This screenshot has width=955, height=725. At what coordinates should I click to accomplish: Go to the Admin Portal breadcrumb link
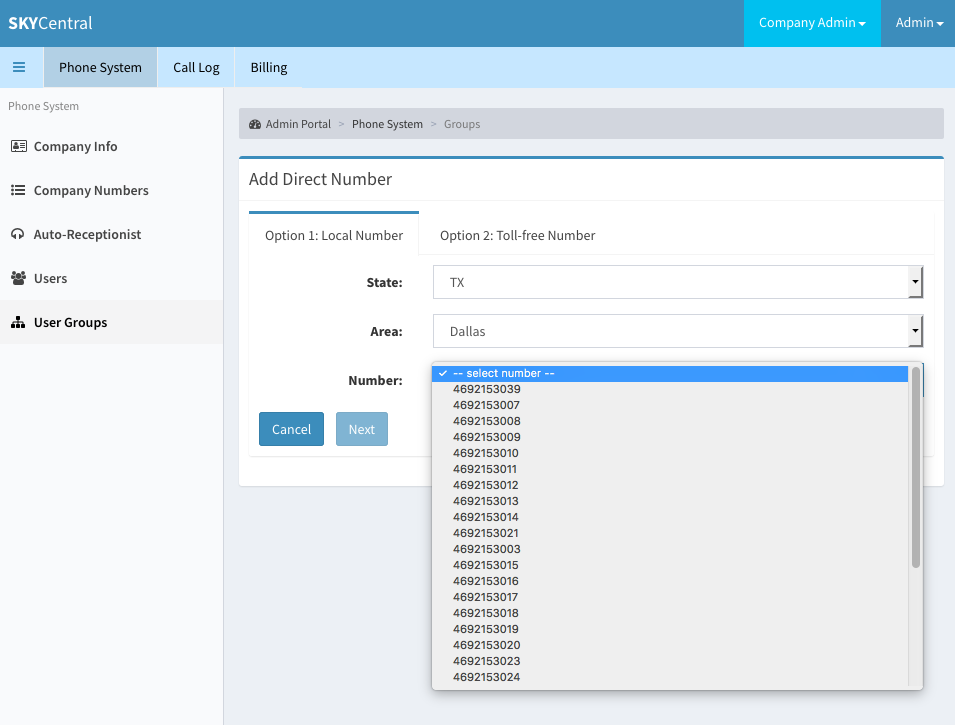click(x=298, y=124)
